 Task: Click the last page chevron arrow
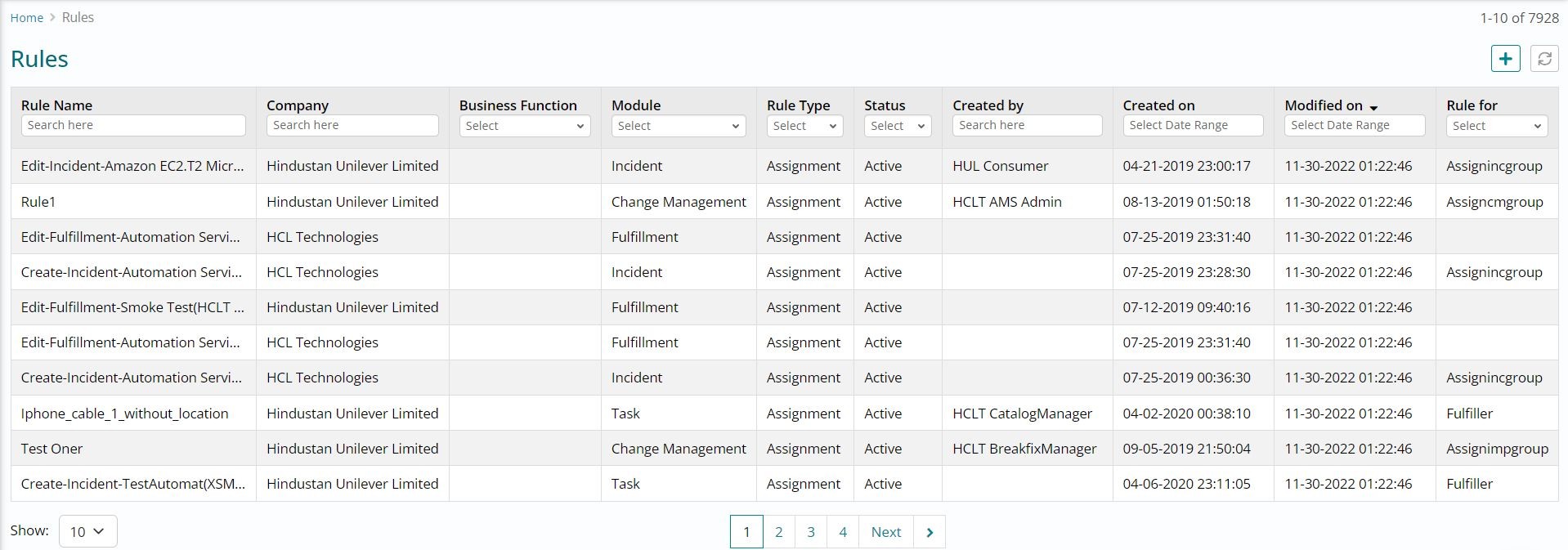(x=930, y=532)
